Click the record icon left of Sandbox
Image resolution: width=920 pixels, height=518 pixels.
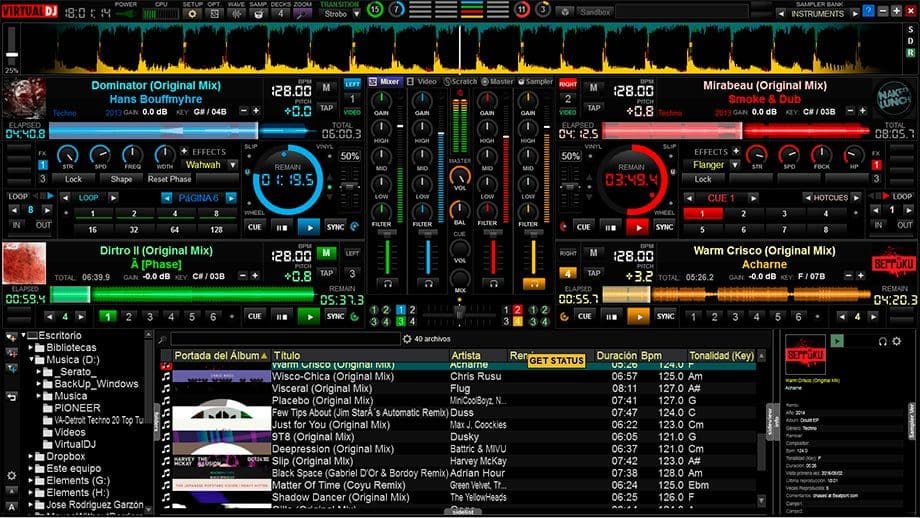point(566,12)
